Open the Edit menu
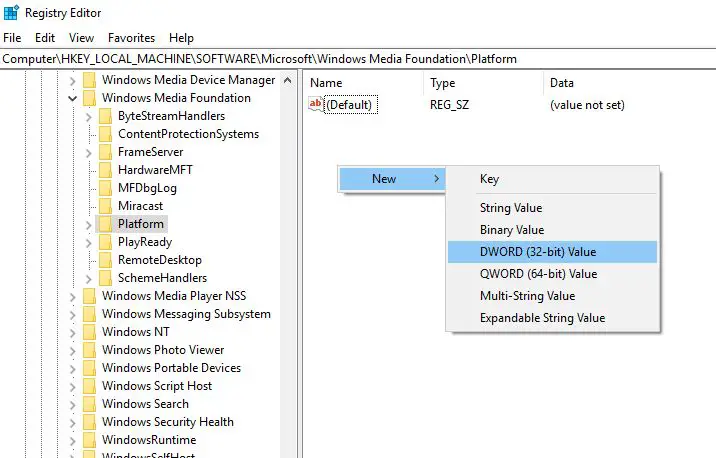This screenshot has width=716, height=458. 44,37
